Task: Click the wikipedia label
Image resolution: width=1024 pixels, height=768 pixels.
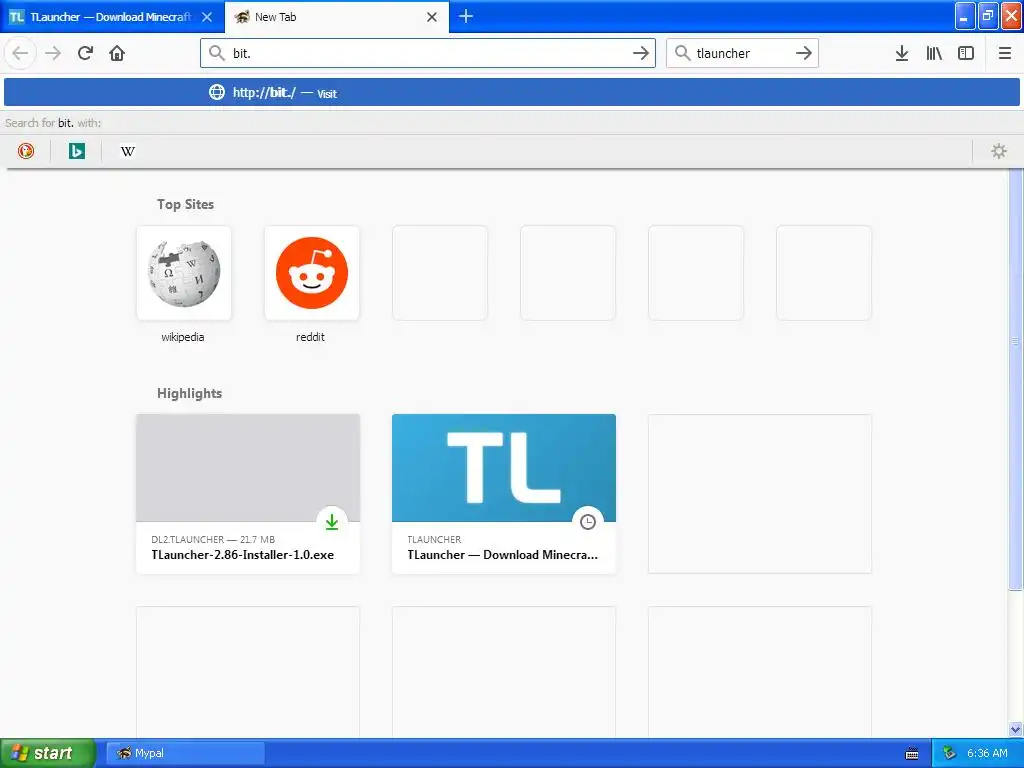Action: (x=183, y=337)
